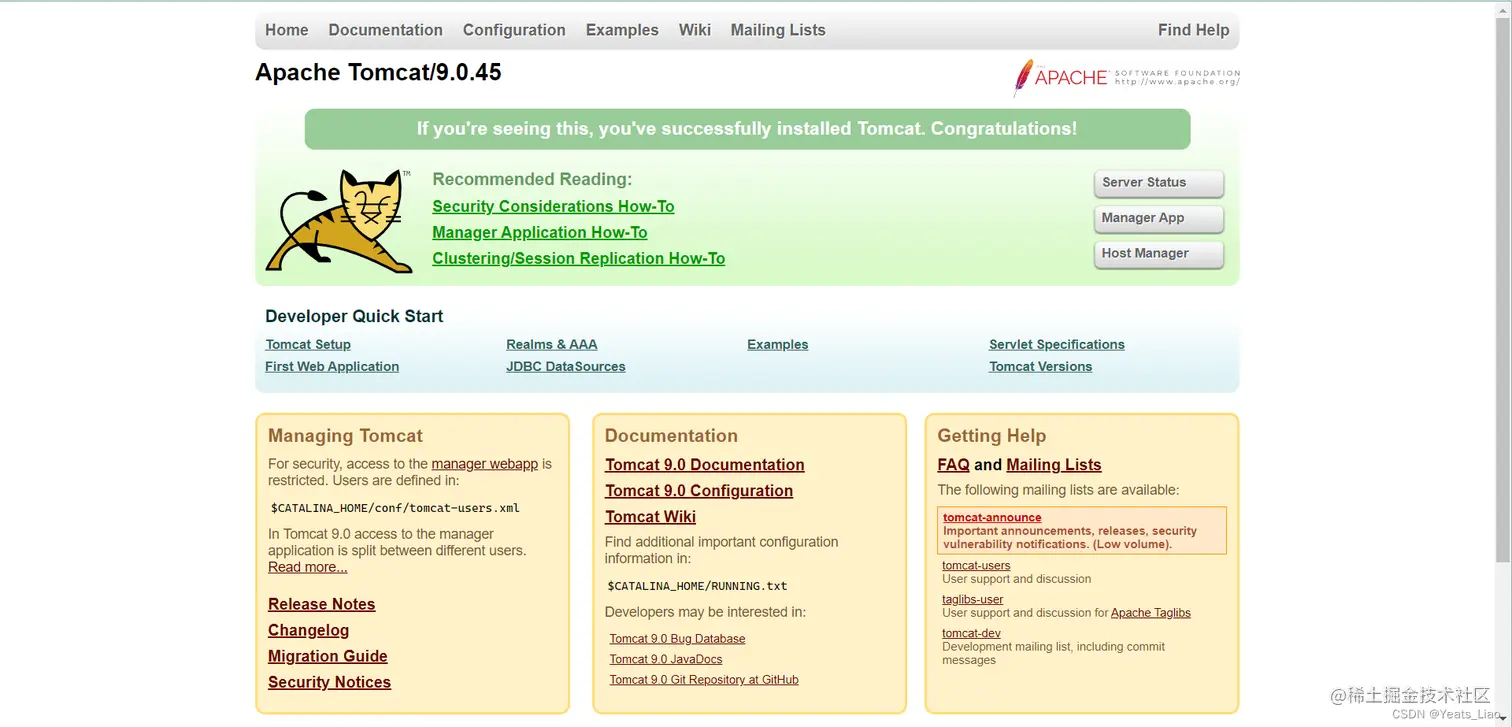The width and height of the screenshot is (1512, 727).
Task: Click the Tomcat cat mascot image
Action: tap(340, 221)
